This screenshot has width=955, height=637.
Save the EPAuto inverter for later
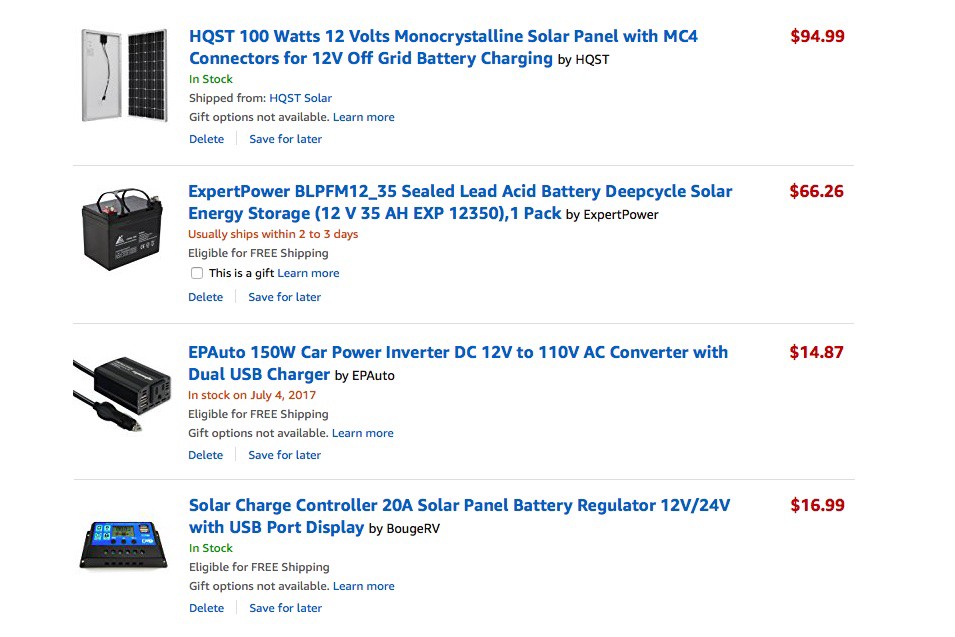point(284,455)
